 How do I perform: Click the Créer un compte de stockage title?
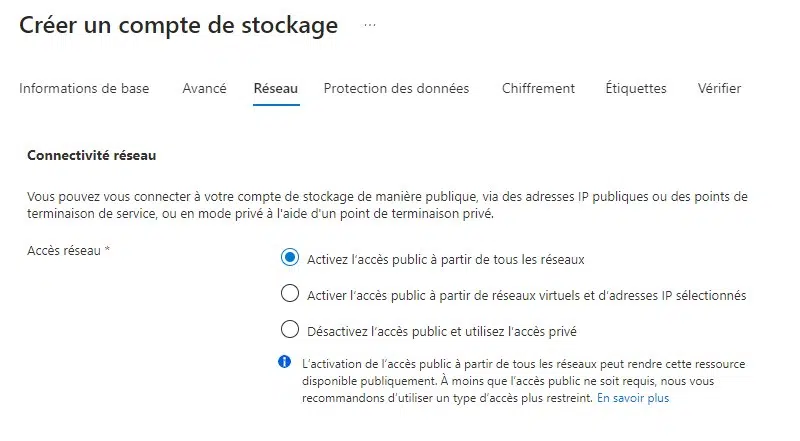[x=179, y=26]
